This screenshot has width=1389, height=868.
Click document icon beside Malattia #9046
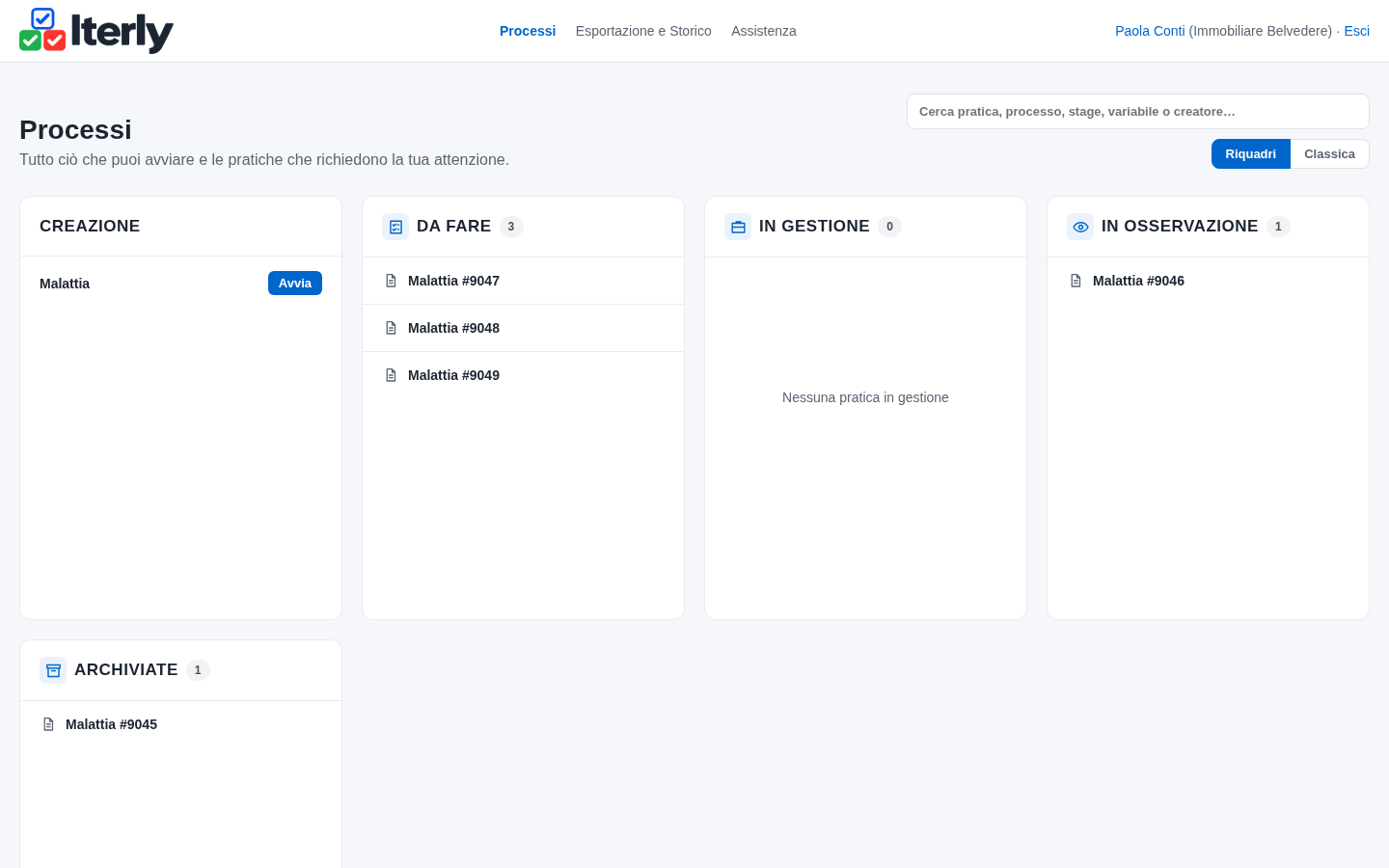1076,281
